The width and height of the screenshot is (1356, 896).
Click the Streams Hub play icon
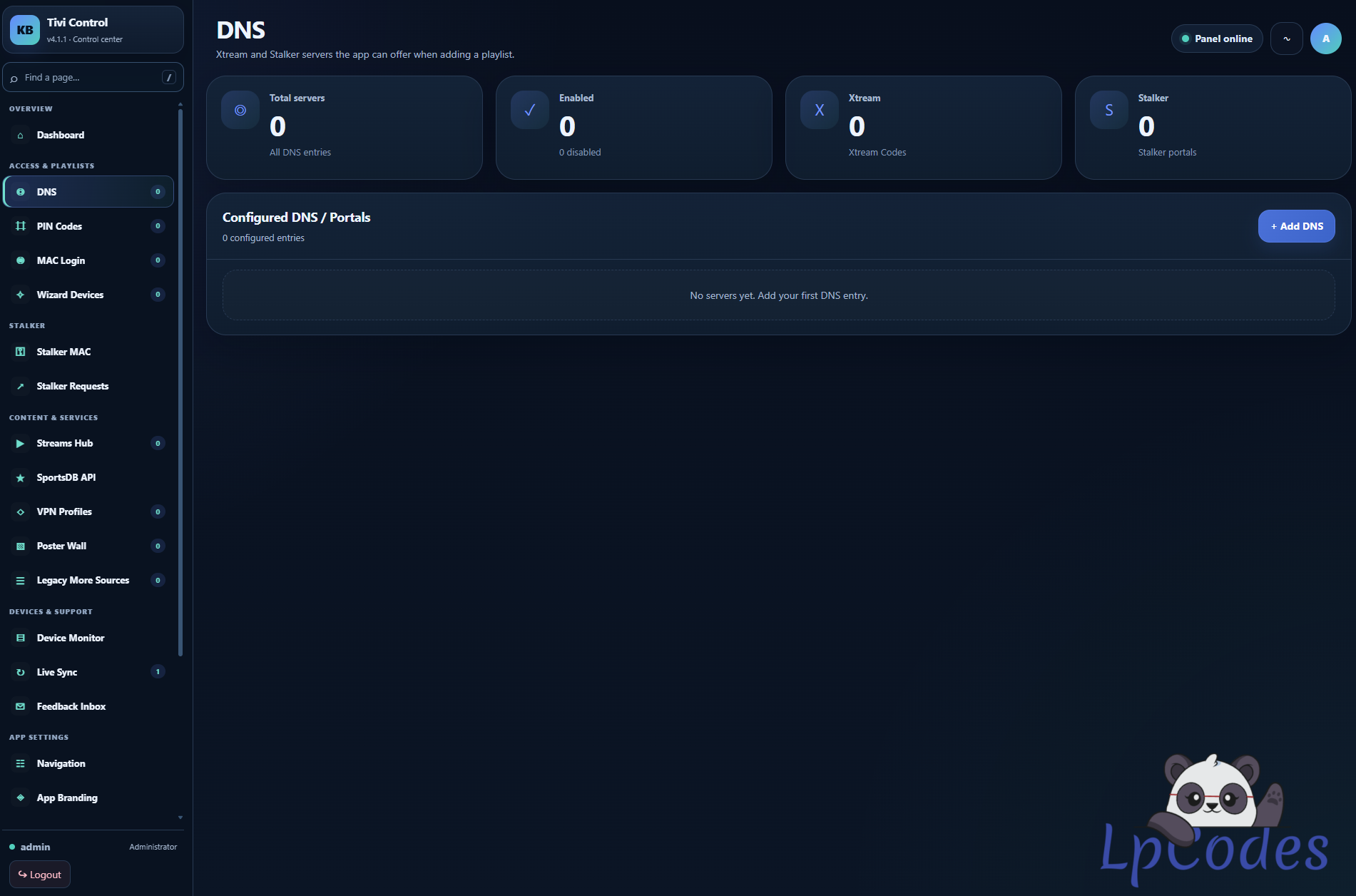click(x=21, y=443)
